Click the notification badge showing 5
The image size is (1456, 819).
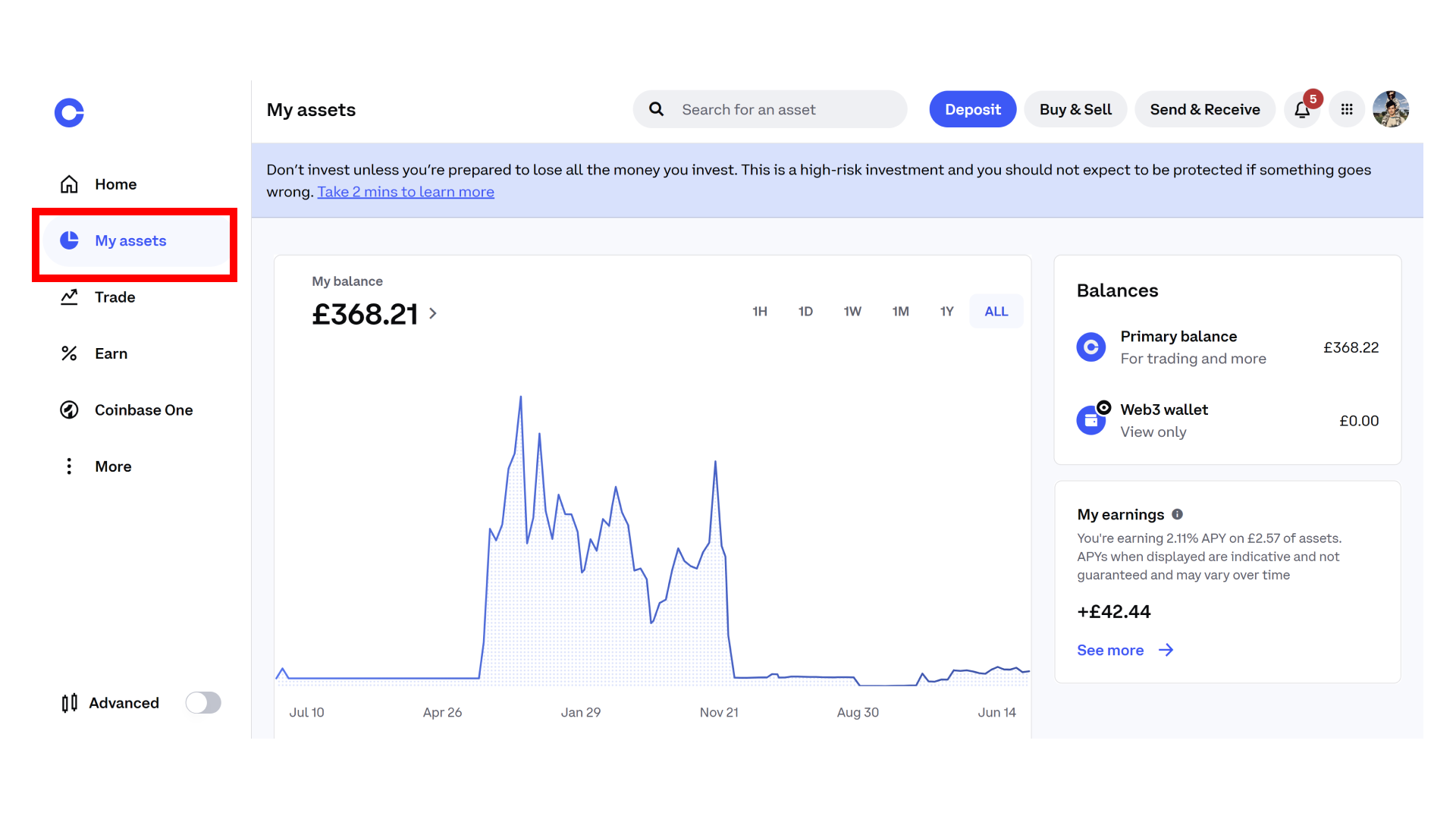[x=1313, y=99]
